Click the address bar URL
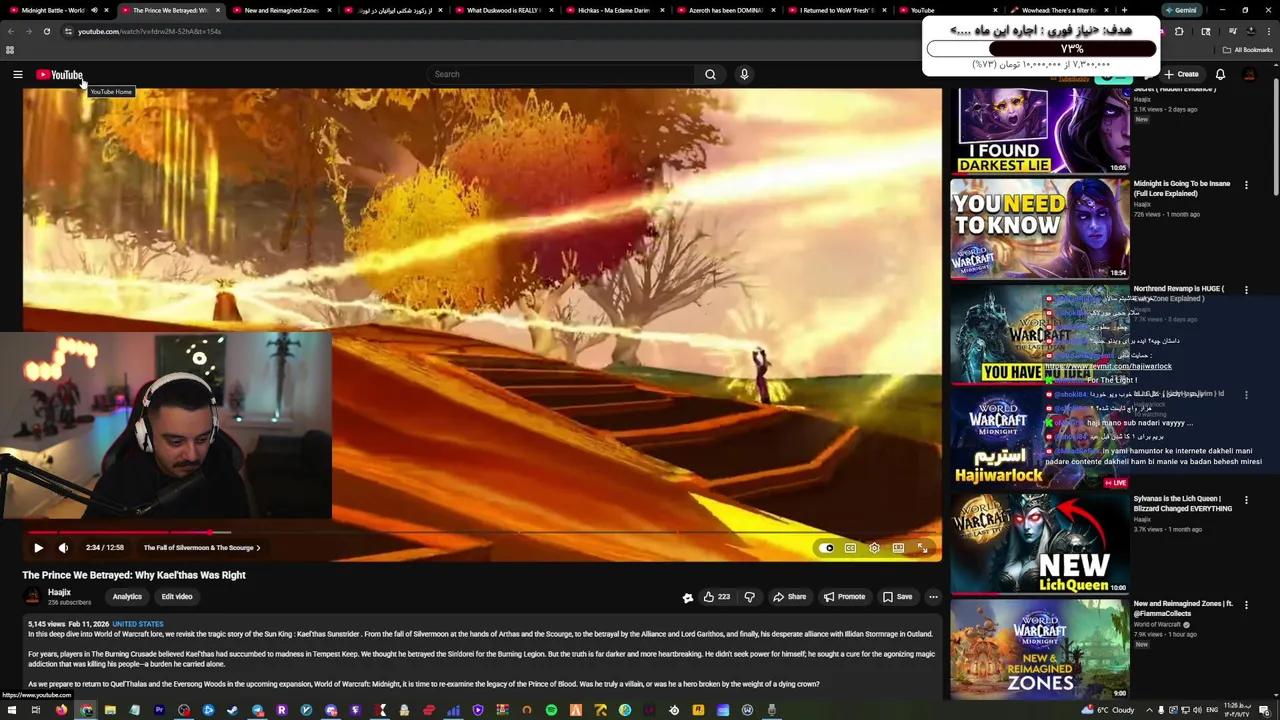 click(x=150, y=31)
